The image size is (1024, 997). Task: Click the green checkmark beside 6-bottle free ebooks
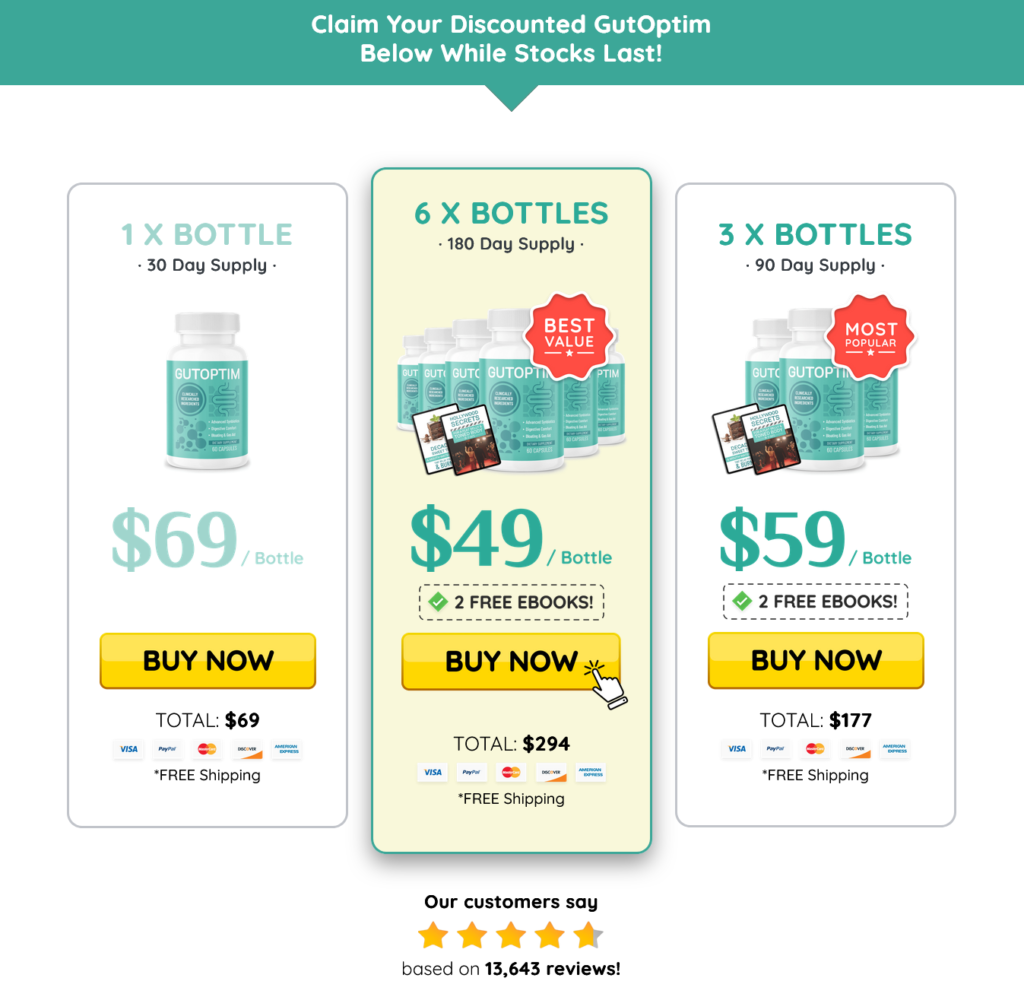pos(438,601)
